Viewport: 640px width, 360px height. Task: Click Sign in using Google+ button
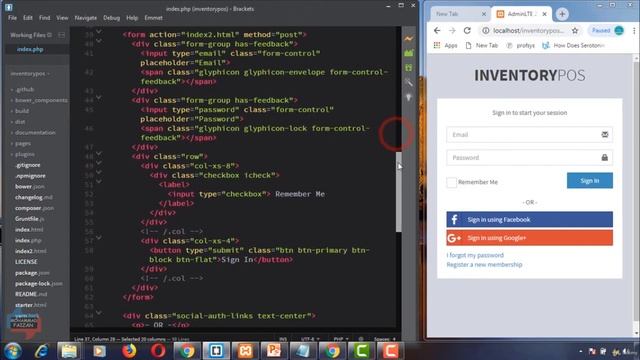(529, 238)
